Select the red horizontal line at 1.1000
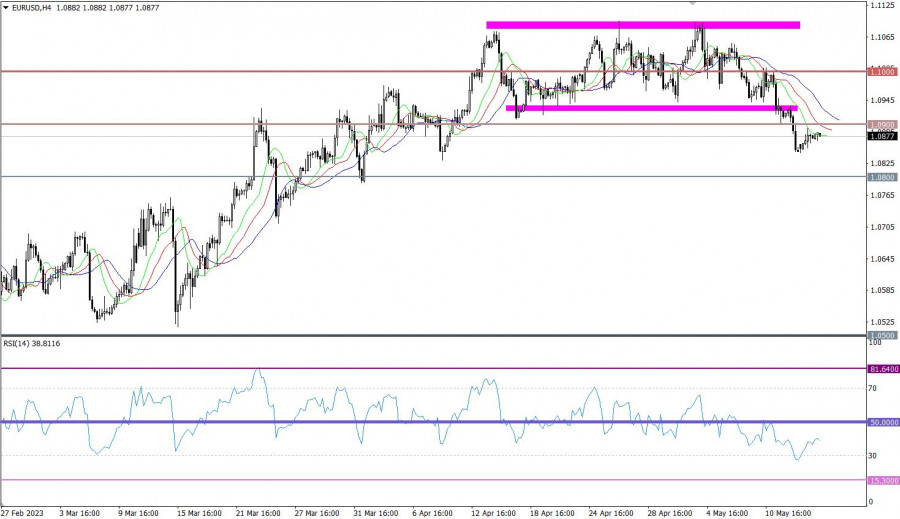Viewport: 900px width, 519px height. coord(433,72)
